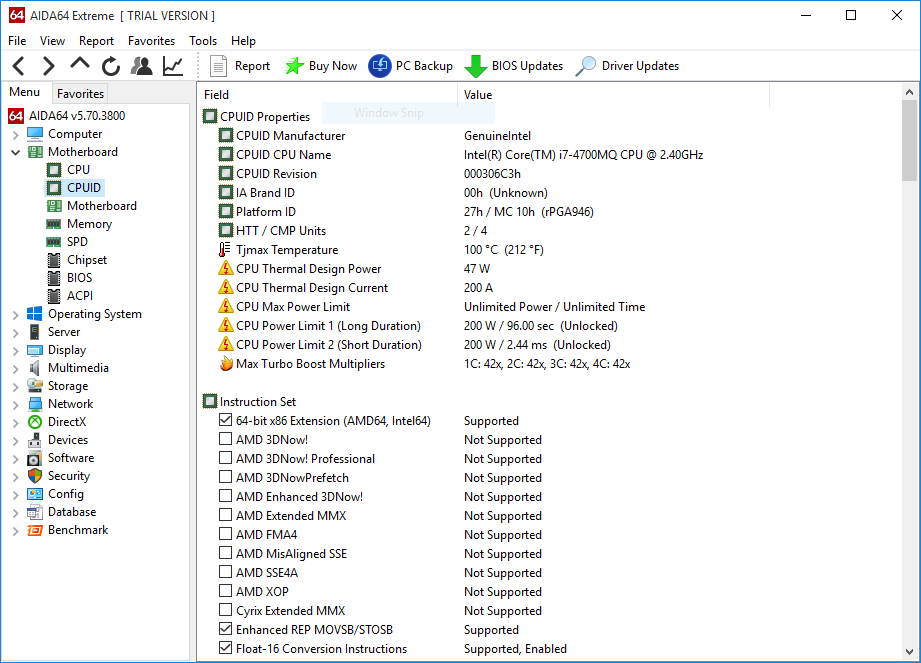Go forward with the right arrow toolbar icon
This screenshot has width=921, height=663.
pyautogui.click(x=49, y=66)
